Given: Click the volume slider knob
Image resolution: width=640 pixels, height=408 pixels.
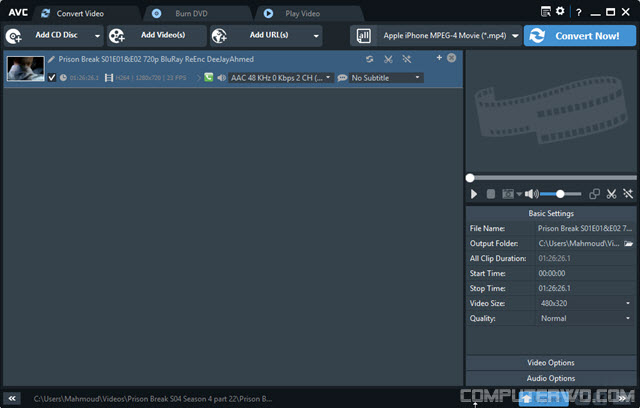Looking at the screenshot, I should click(x=560, y=194).
